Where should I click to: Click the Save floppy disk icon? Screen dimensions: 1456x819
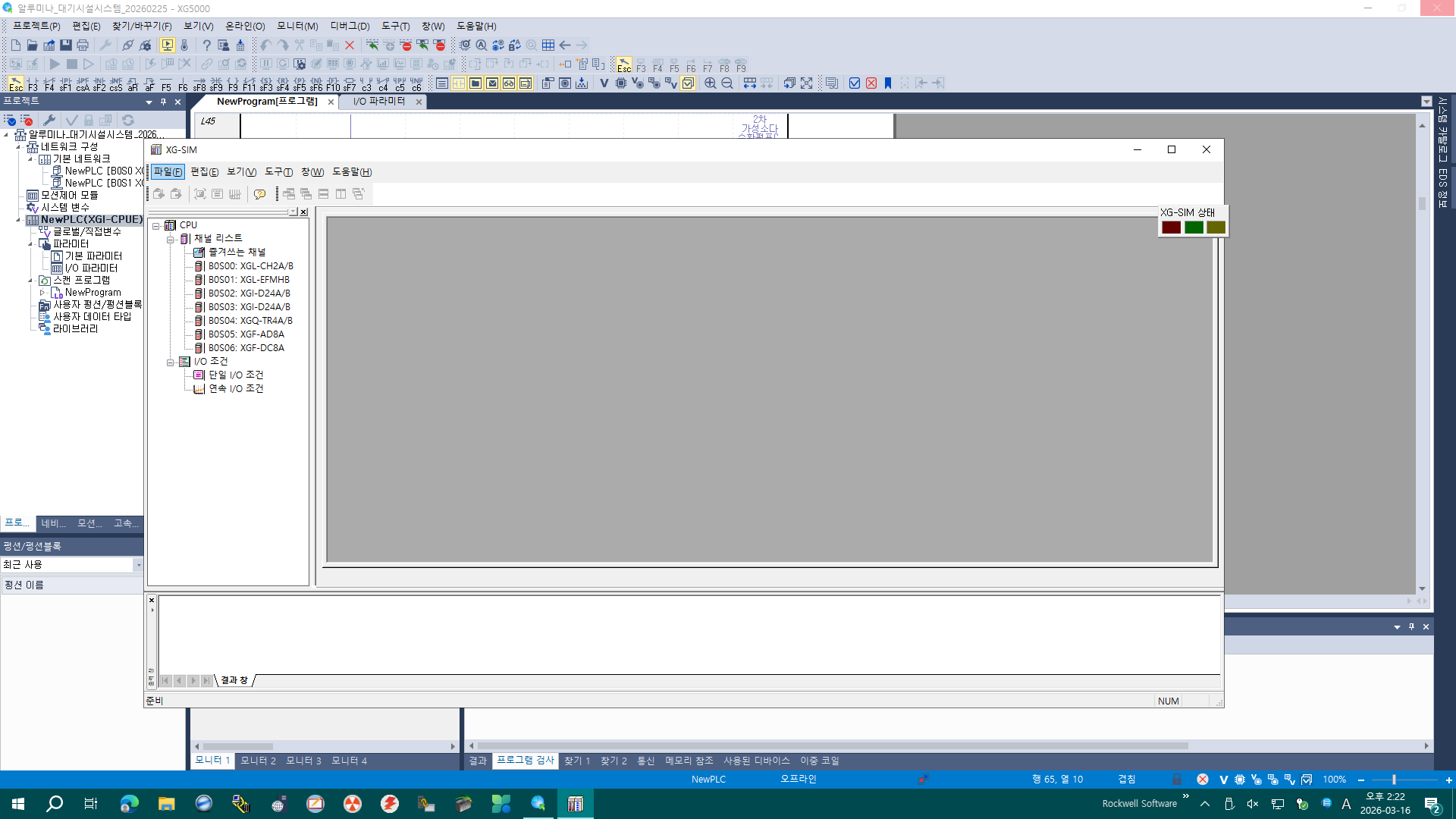(66, 45)
